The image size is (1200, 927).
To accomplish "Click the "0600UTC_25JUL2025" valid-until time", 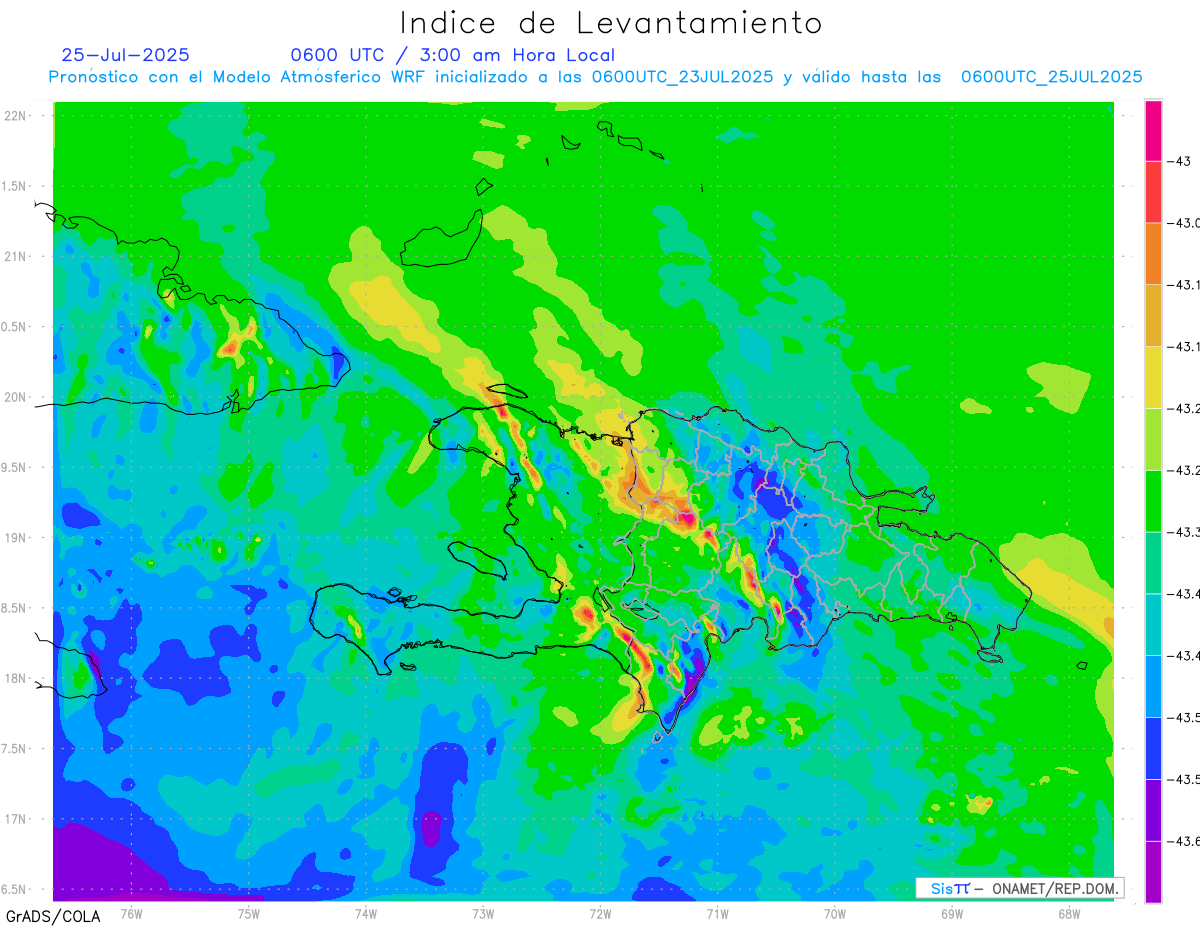I will tap(1051, 77).
